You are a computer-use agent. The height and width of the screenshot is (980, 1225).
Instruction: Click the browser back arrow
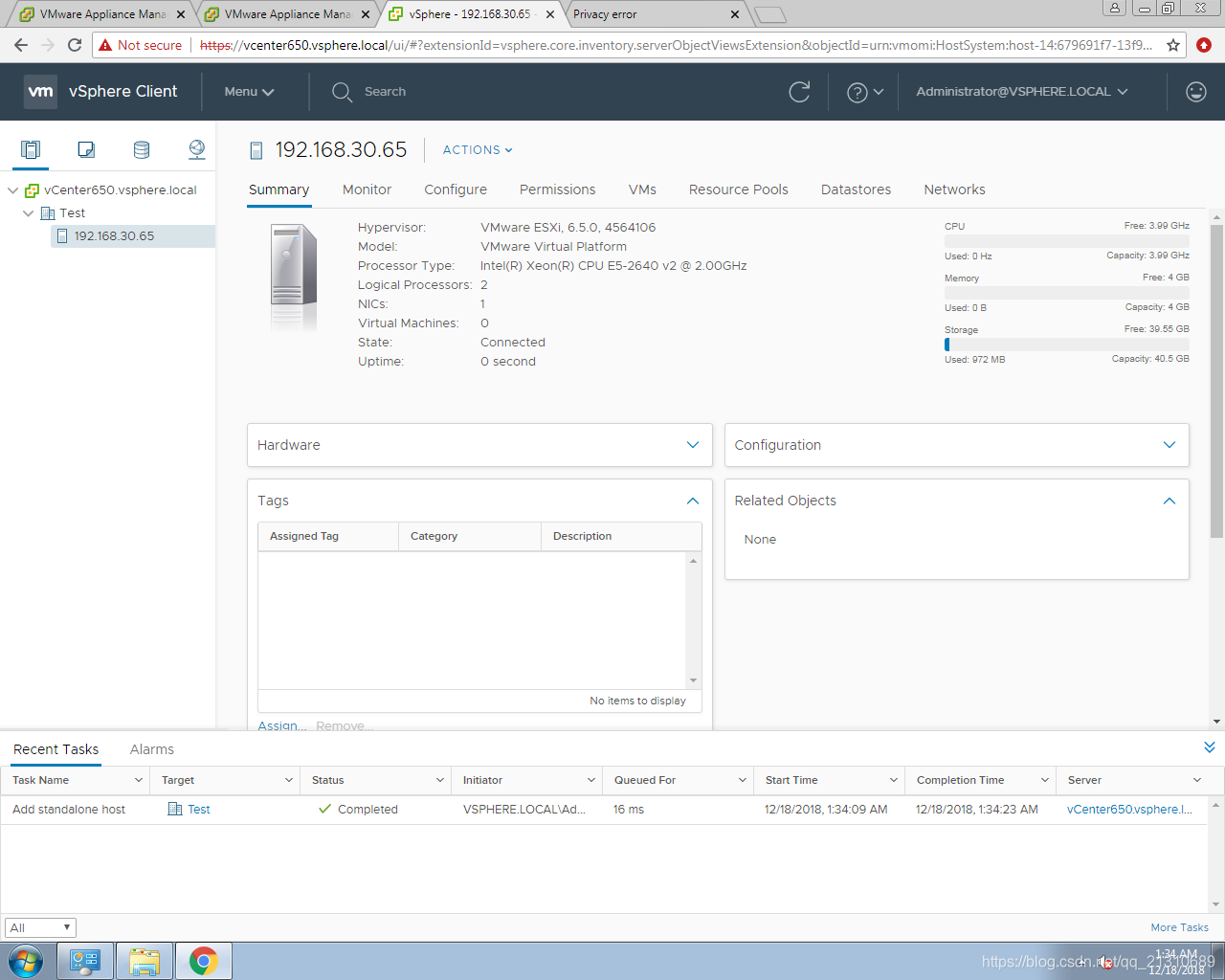click(21, 45)
